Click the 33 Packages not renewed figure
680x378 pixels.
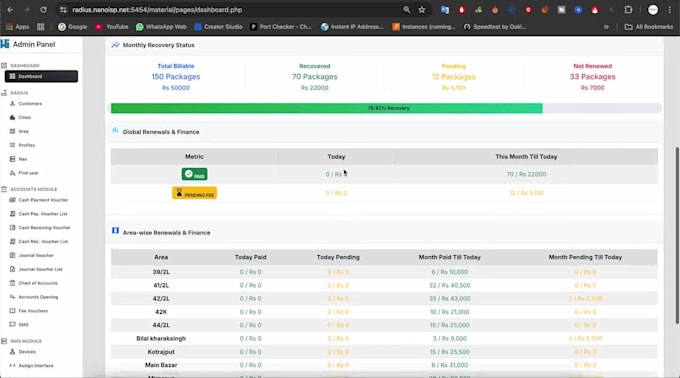coord(592,77)
